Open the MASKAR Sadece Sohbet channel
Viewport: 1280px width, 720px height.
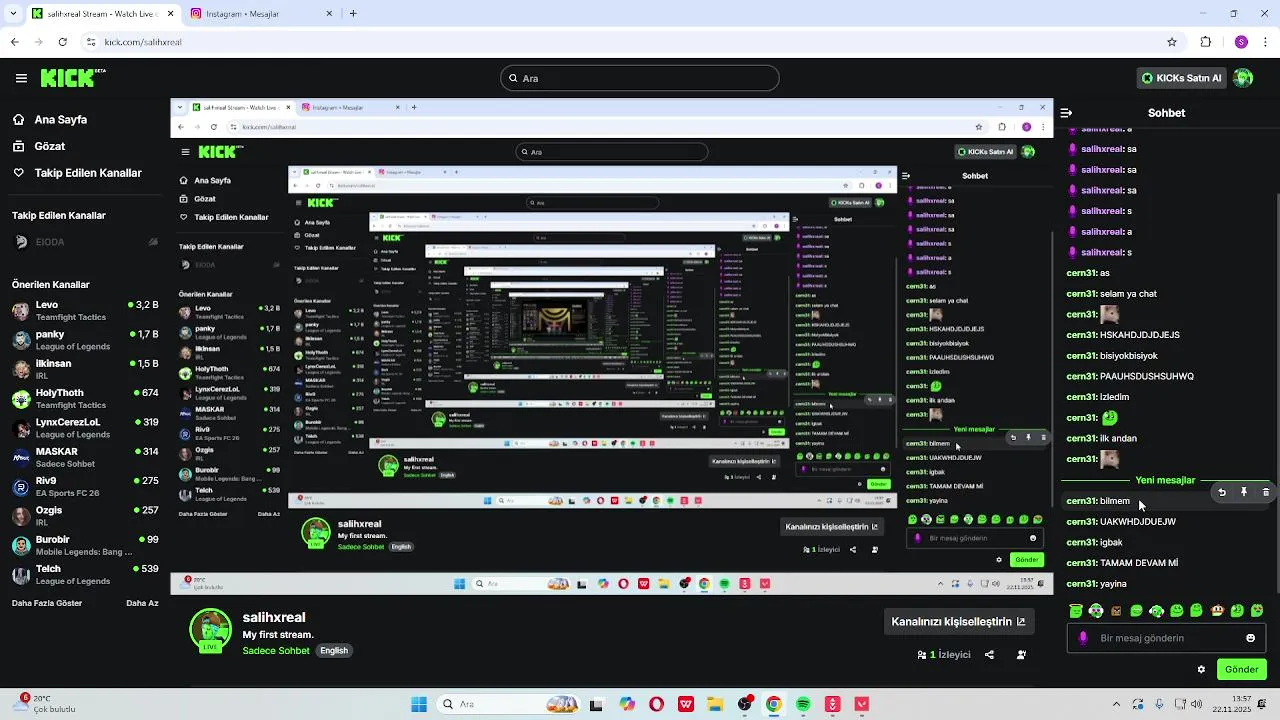[85, 457]
